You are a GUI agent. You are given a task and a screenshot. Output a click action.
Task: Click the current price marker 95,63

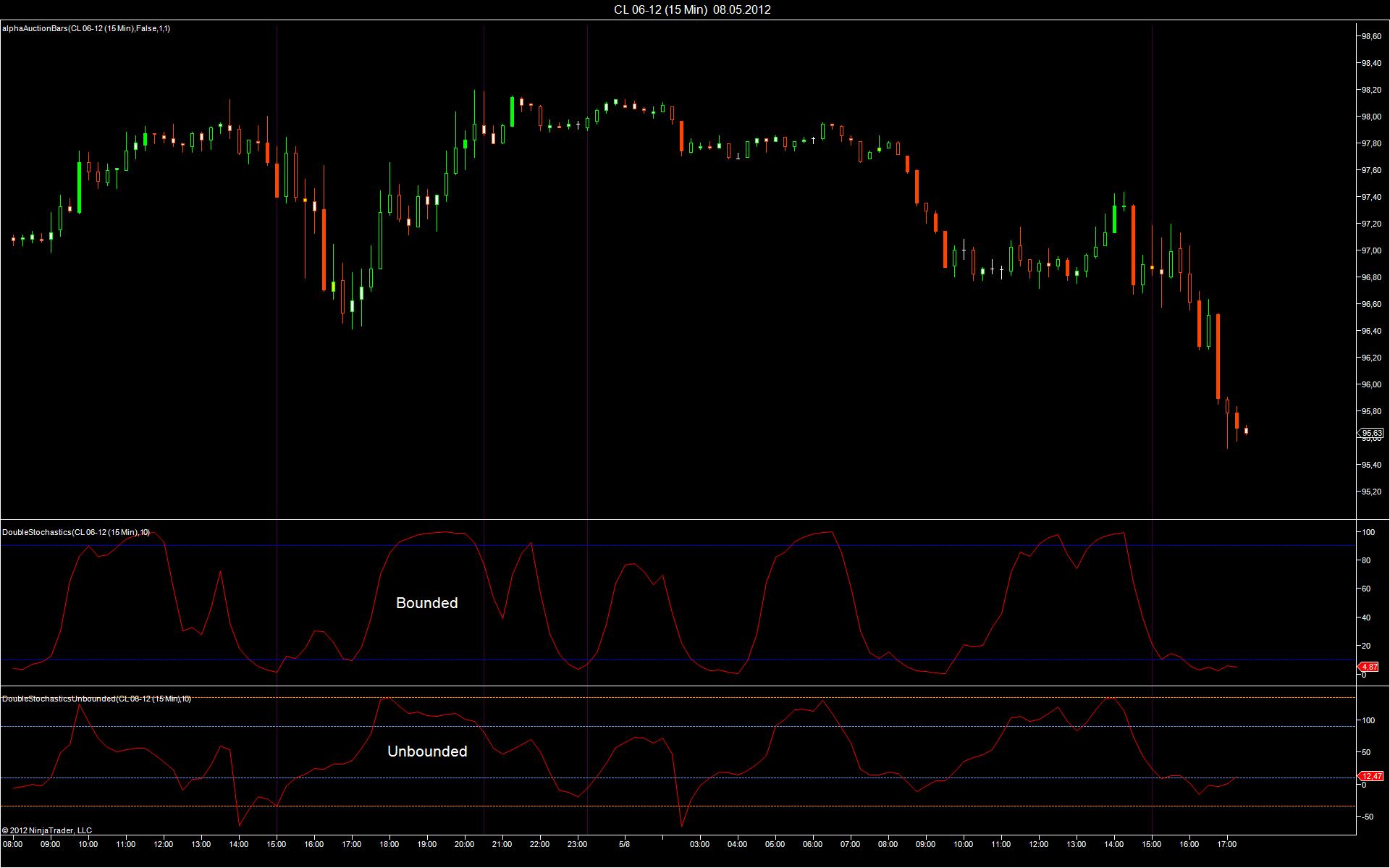1371,433
